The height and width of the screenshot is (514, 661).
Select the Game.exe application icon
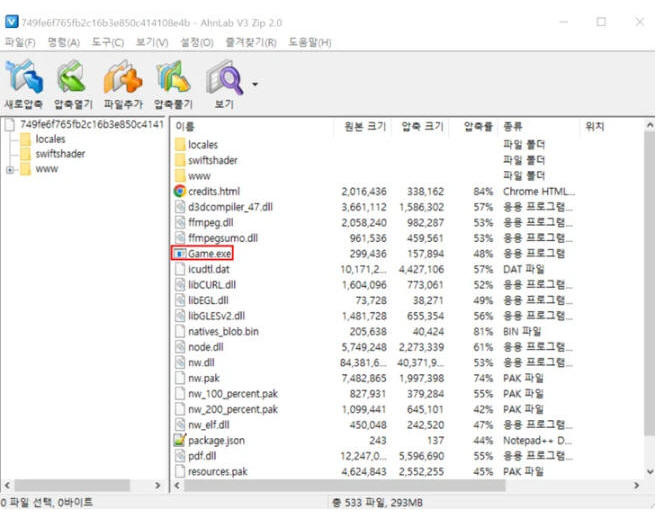[x=180, y=254]
